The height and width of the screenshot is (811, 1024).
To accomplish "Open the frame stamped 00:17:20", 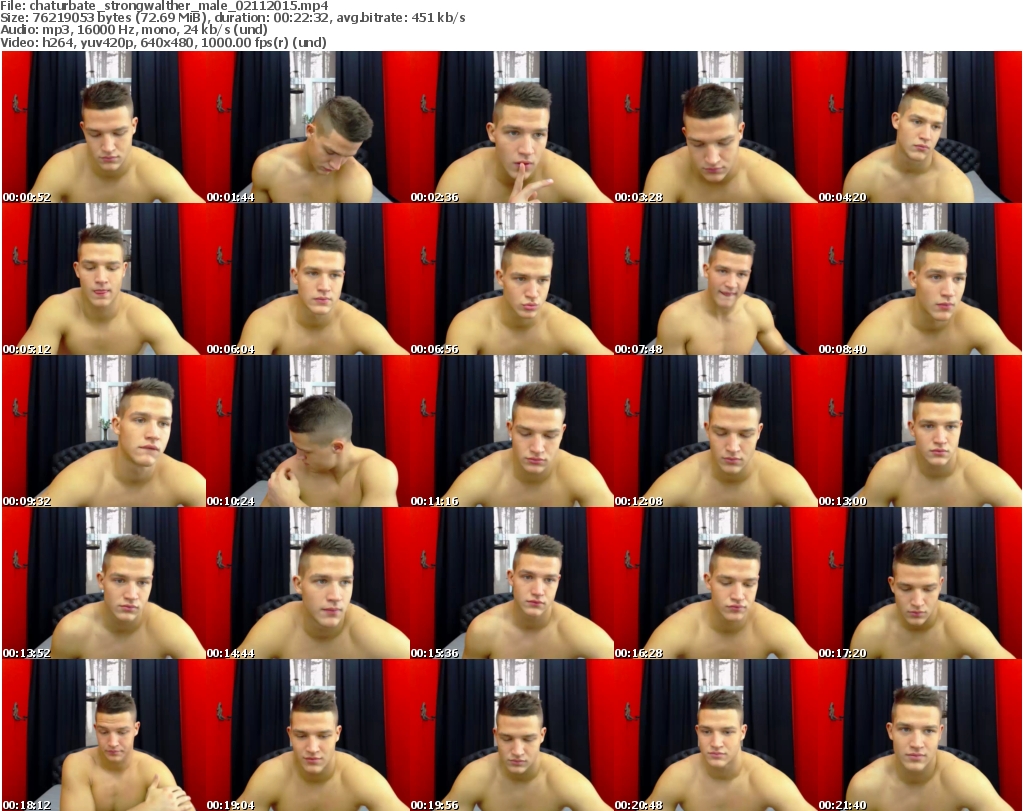I will pyautogui.click(x=920, y=583).
